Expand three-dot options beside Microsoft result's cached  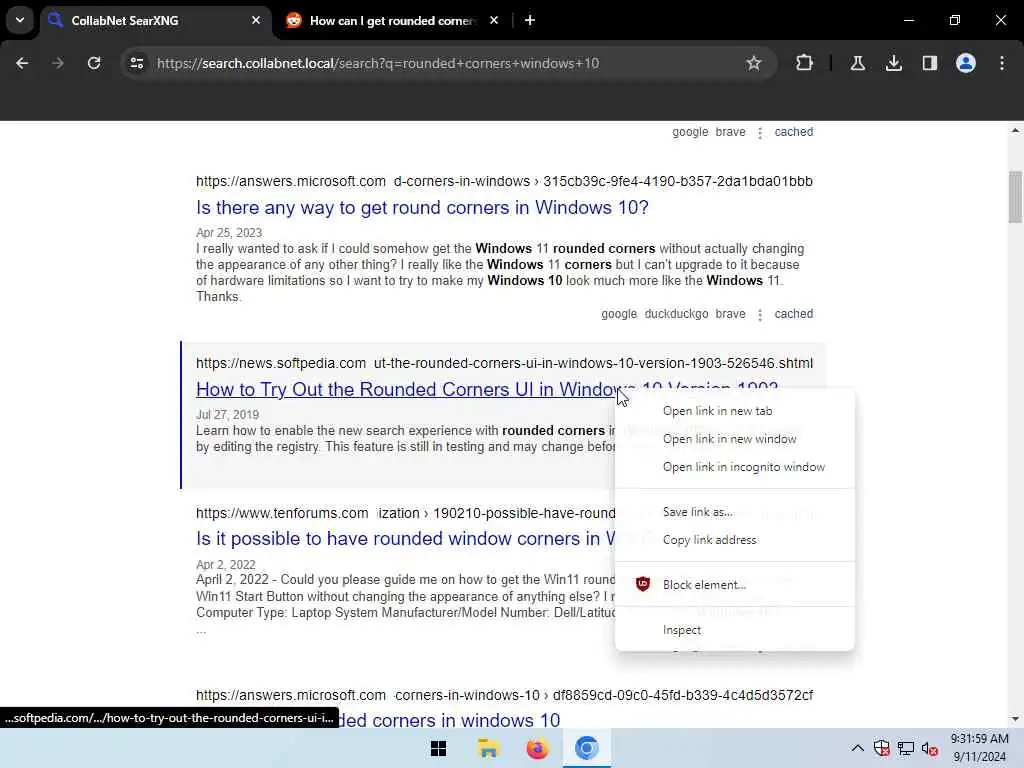(x=760, y=315)
